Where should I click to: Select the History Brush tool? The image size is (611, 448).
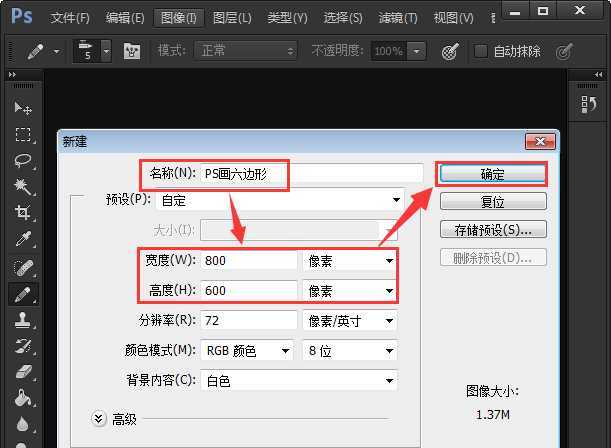23,346
